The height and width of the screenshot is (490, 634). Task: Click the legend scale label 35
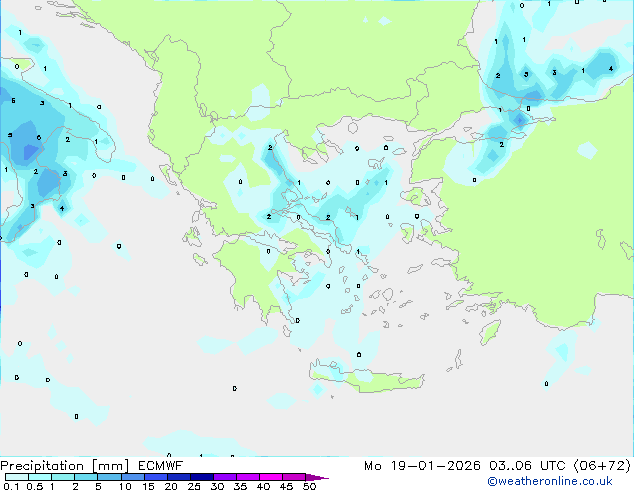click(x=240, y=486)
